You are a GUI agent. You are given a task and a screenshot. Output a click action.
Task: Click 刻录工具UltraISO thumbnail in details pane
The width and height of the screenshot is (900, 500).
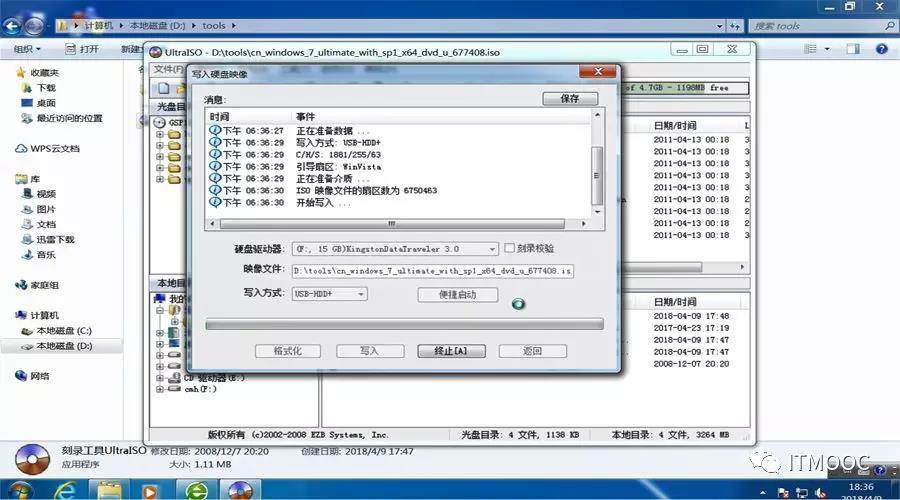32,460
